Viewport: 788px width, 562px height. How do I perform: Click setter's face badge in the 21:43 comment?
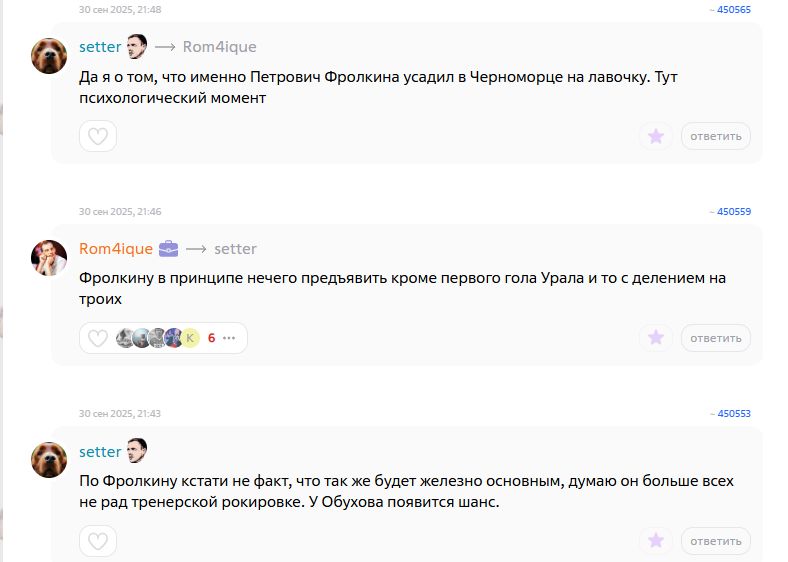click(x=137, y=451)
